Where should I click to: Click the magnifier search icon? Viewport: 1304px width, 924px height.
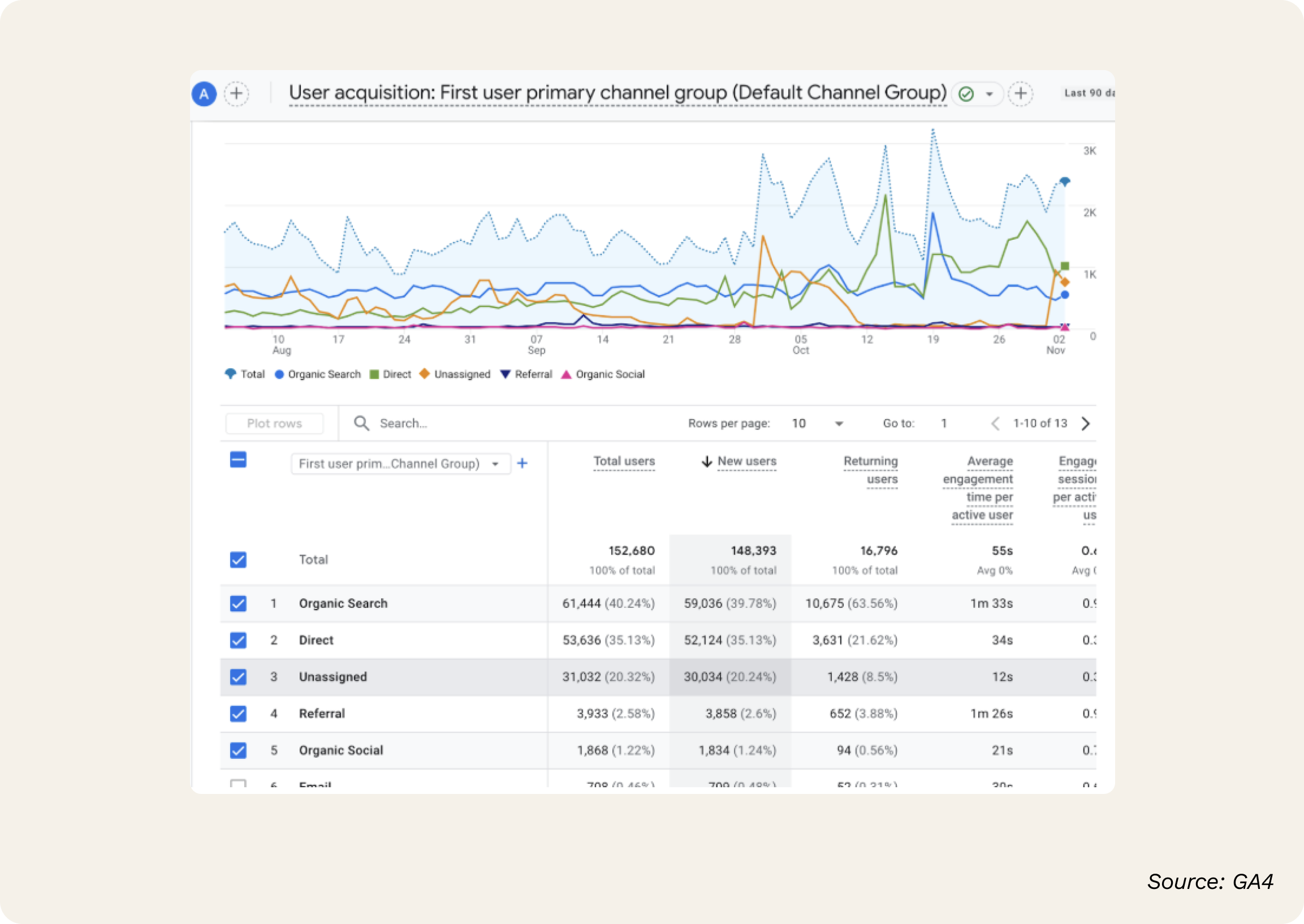361,424
